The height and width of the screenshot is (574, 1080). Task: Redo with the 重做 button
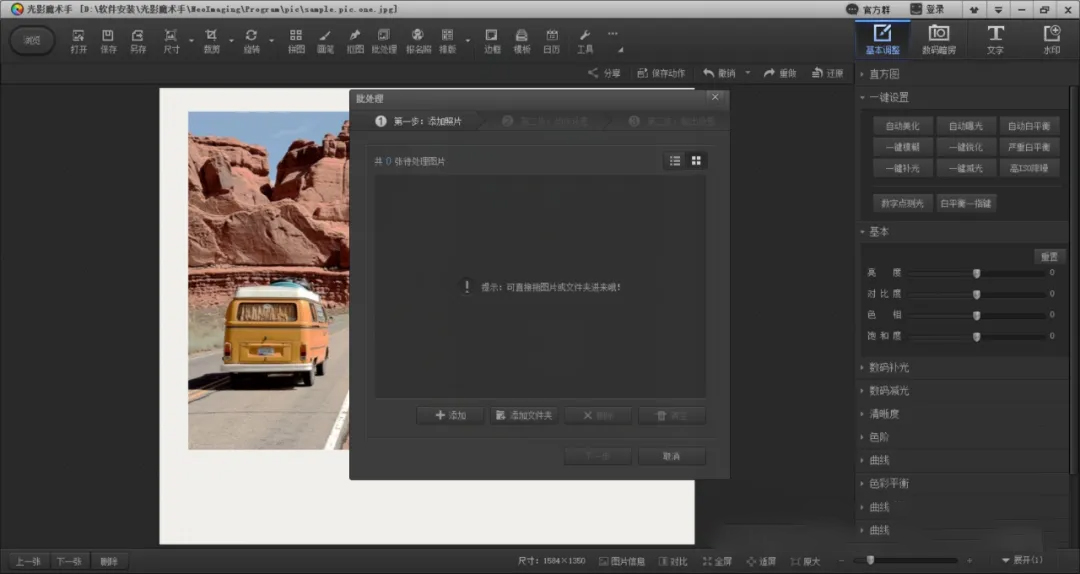[780, 73]
